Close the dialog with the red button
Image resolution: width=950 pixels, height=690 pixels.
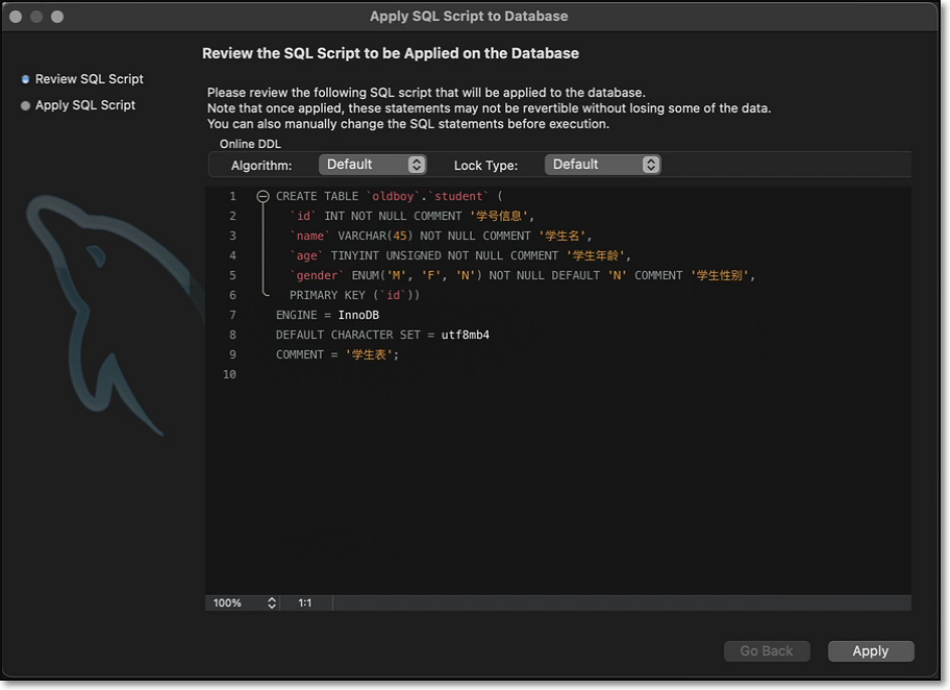(17, 17)
